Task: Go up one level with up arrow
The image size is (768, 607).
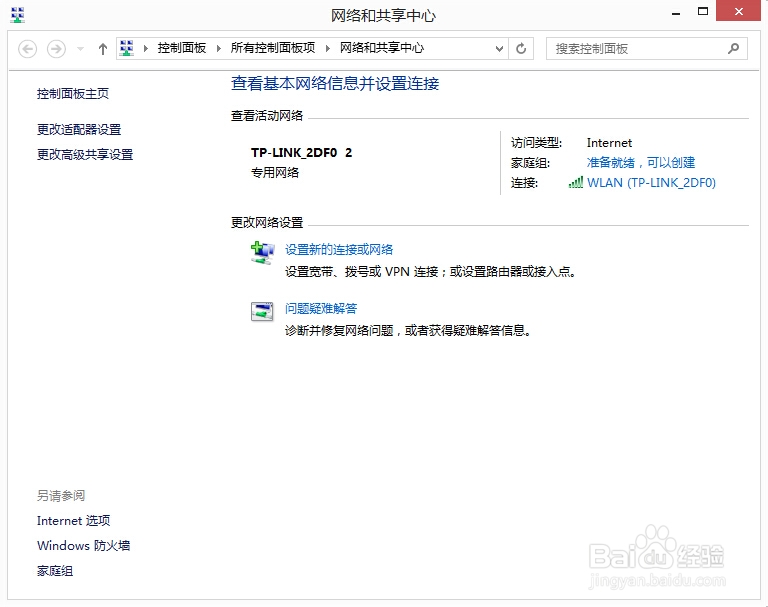Action: coord(102,49)
